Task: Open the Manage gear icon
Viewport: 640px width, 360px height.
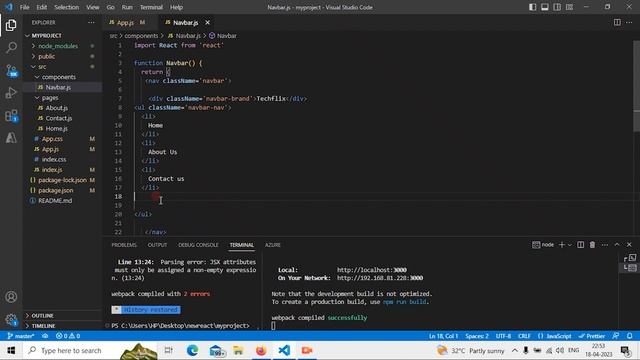Action: point(11,320)
